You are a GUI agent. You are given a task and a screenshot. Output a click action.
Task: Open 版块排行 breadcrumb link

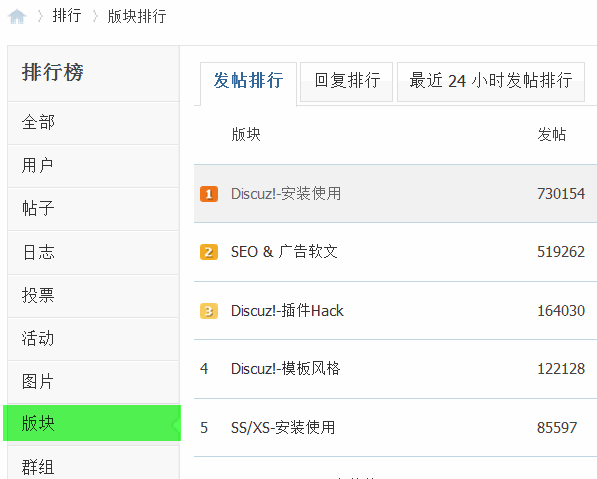click(x=137, y=16)
